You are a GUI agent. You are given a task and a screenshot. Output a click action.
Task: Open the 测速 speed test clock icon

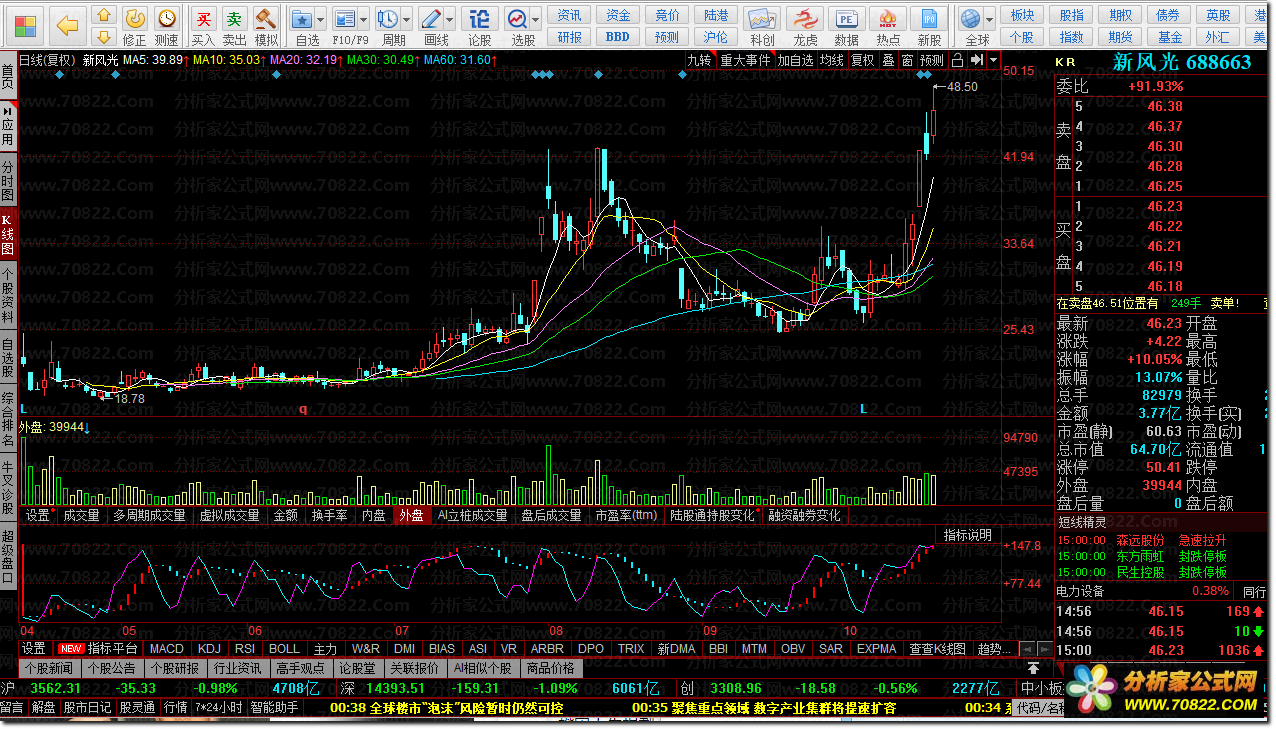click(x=166, y=26)
